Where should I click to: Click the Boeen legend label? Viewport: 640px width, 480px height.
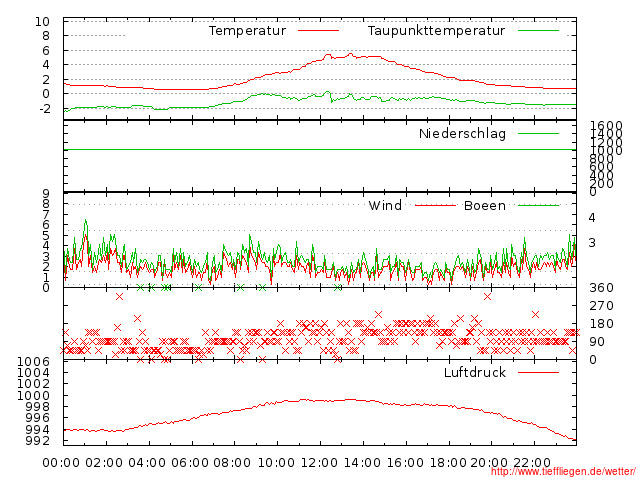point(484,206)
